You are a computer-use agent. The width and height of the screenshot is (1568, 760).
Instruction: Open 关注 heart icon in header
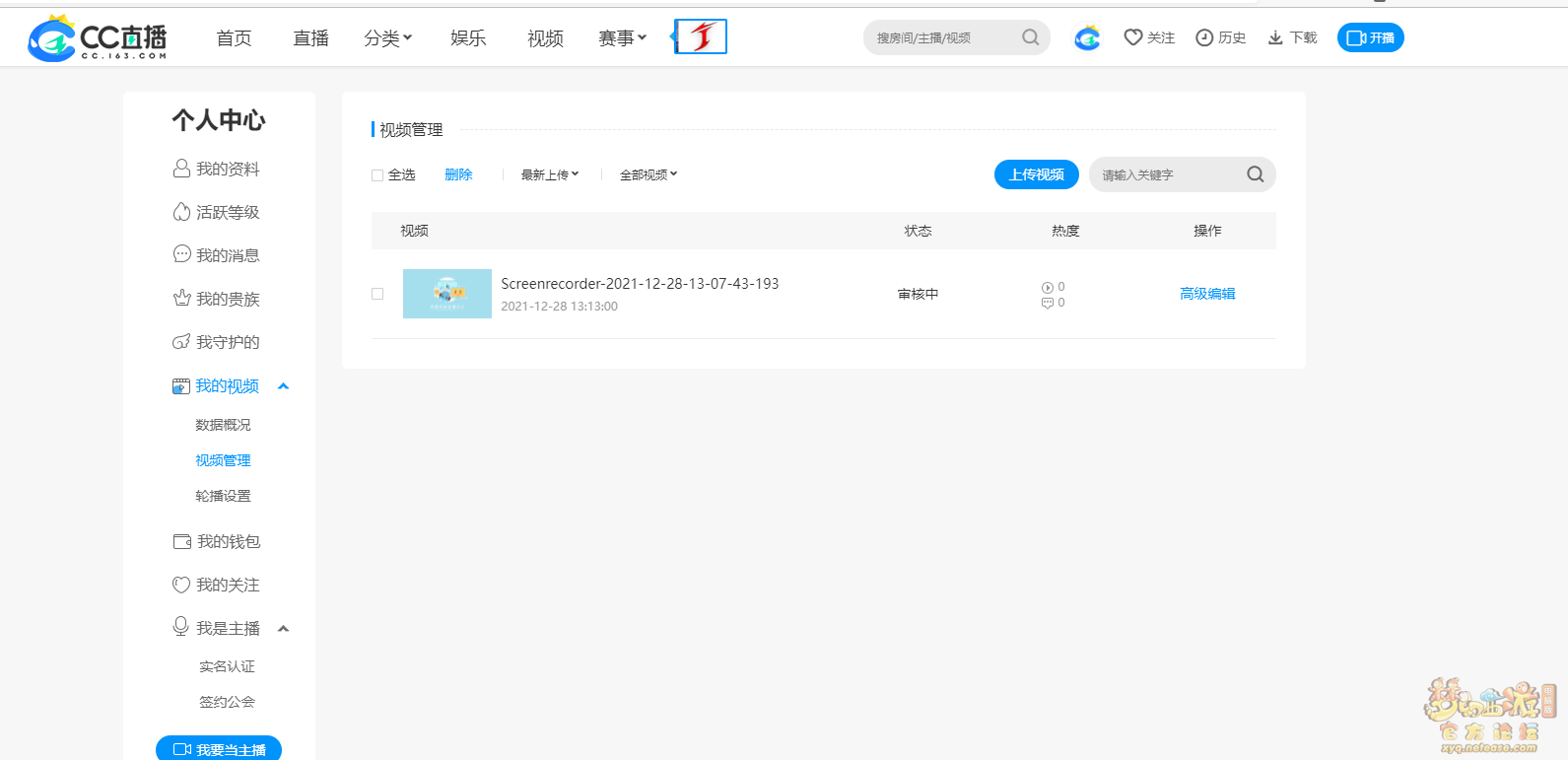pyautogui.click(x=1133, y=37)
